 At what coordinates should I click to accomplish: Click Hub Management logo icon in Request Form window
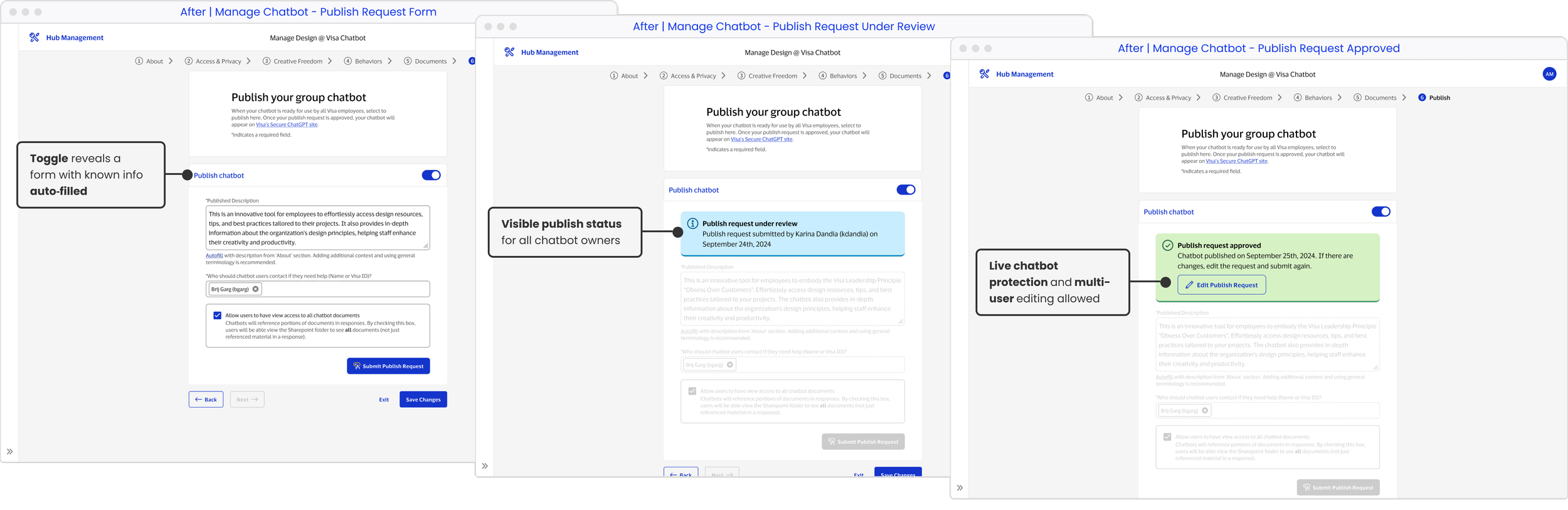(x=34, y=38)
